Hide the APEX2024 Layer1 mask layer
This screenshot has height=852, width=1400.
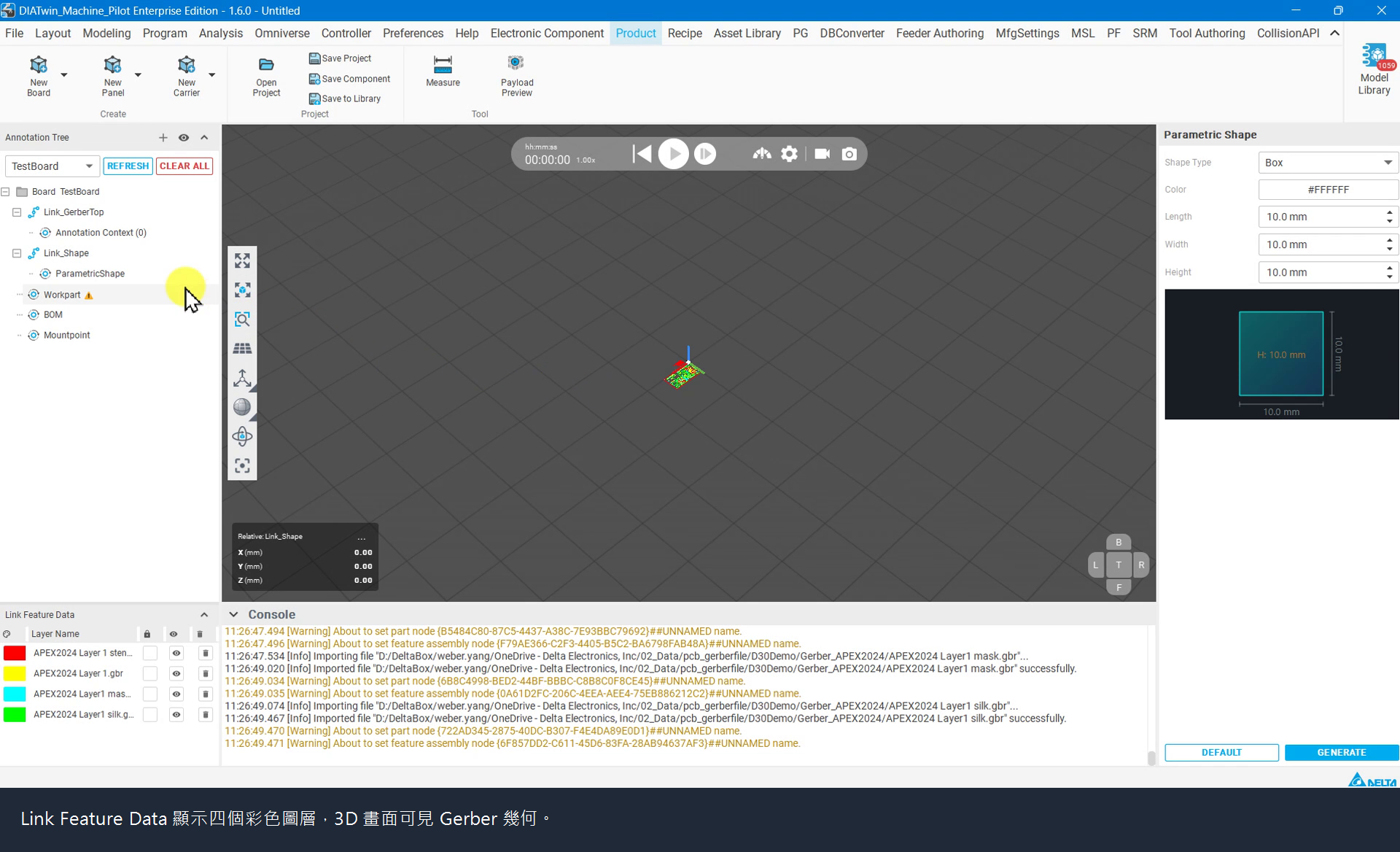tap(176, 694)
